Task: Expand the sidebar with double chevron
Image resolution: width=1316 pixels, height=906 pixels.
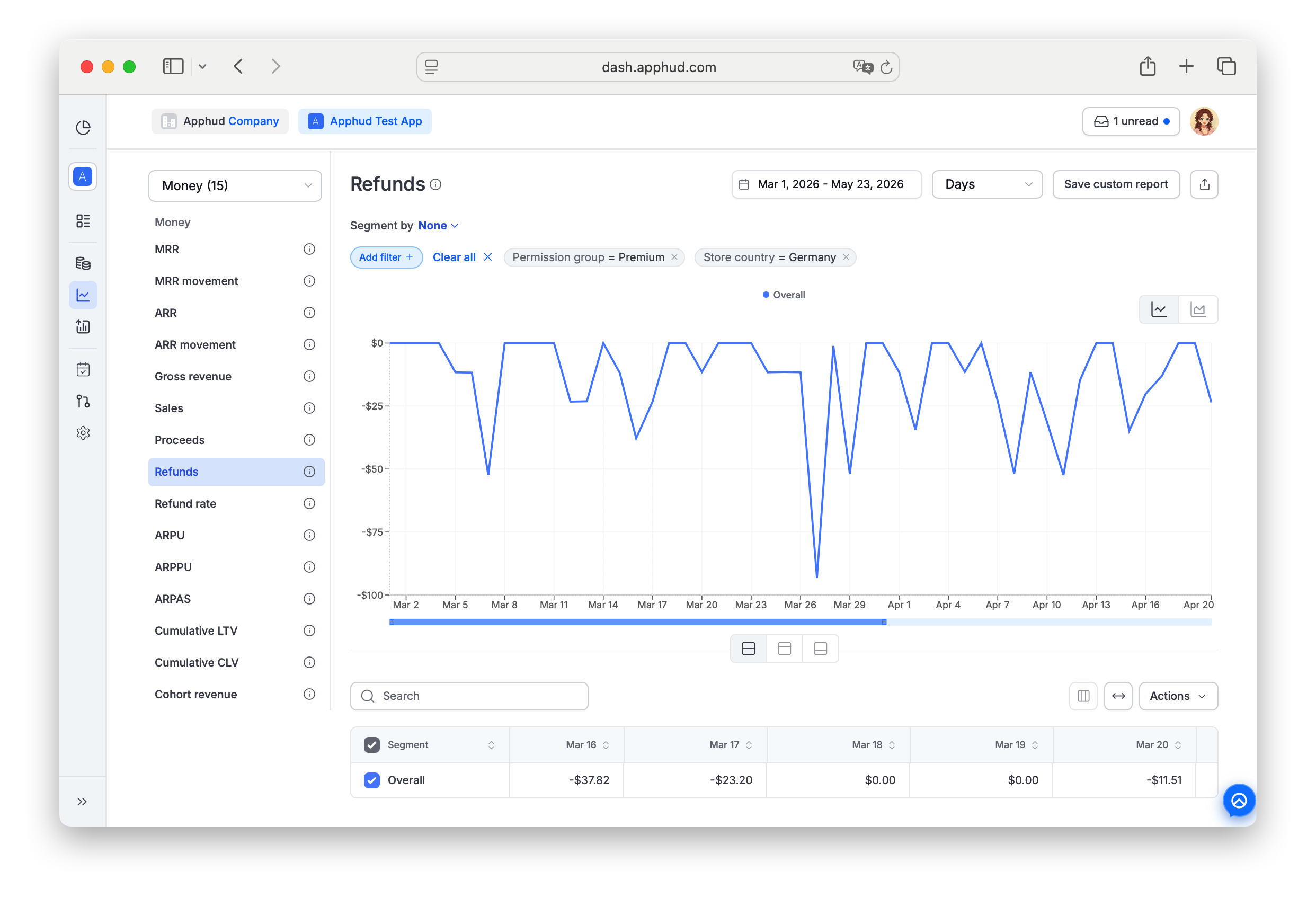Action: click(82, 802)
